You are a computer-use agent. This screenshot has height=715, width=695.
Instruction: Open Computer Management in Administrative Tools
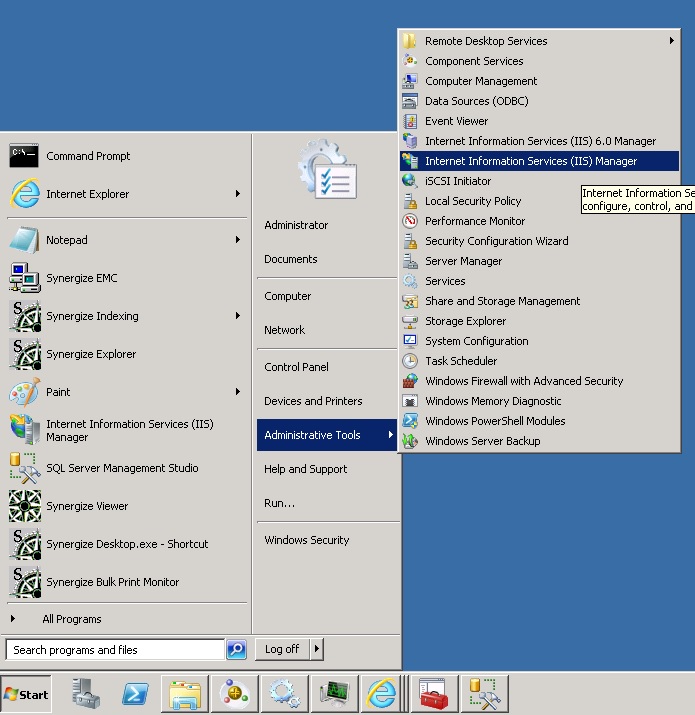(539, 81)
